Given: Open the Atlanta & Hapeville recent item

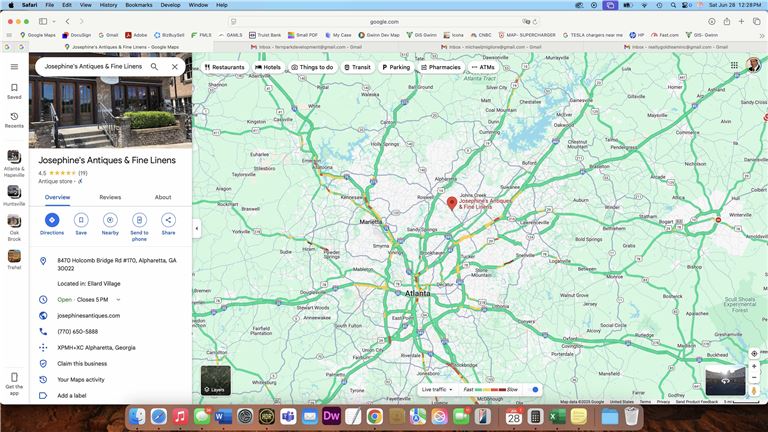Looking at the screenshot, I should click(x=14, y=164).
